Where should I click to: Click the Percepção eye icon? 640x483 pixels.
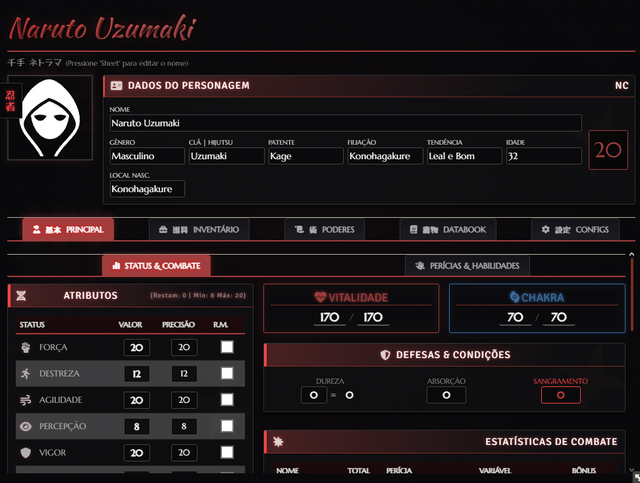point(26,426)
